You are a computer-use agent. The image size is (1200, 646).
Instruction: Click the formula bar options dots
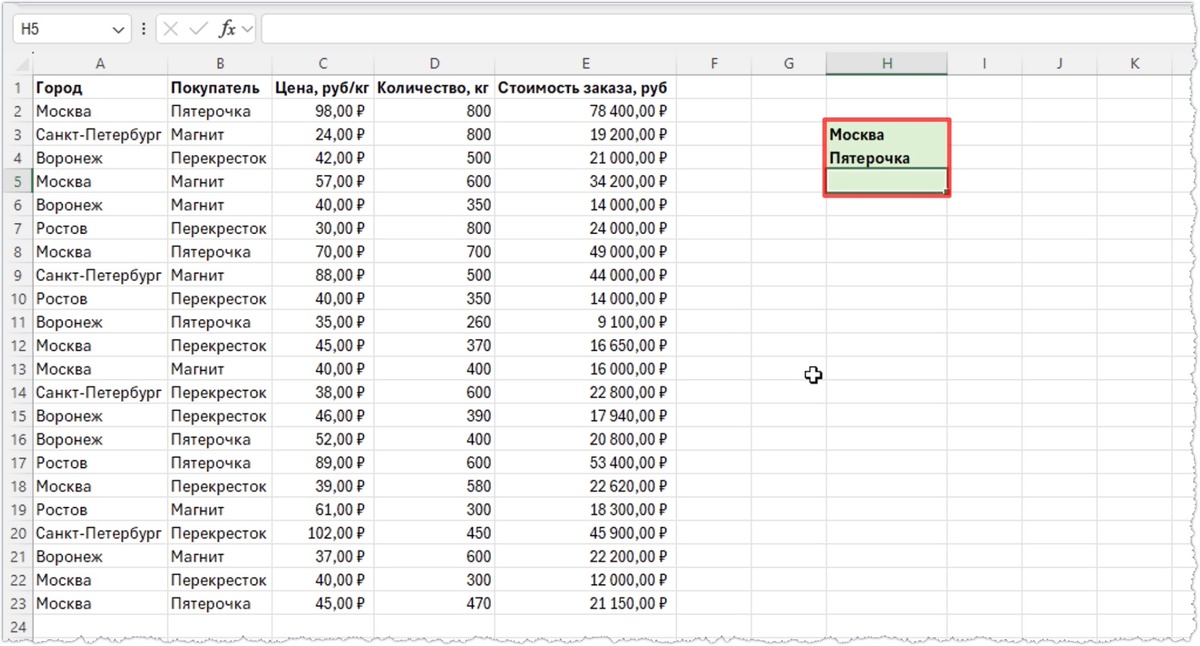point(143,29)
